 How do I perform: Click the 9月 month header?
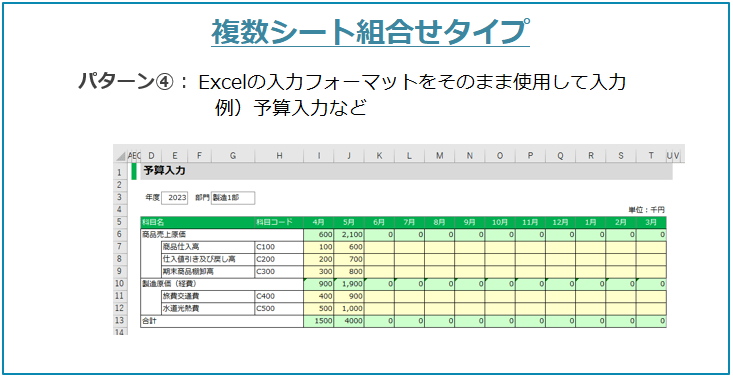470,222
